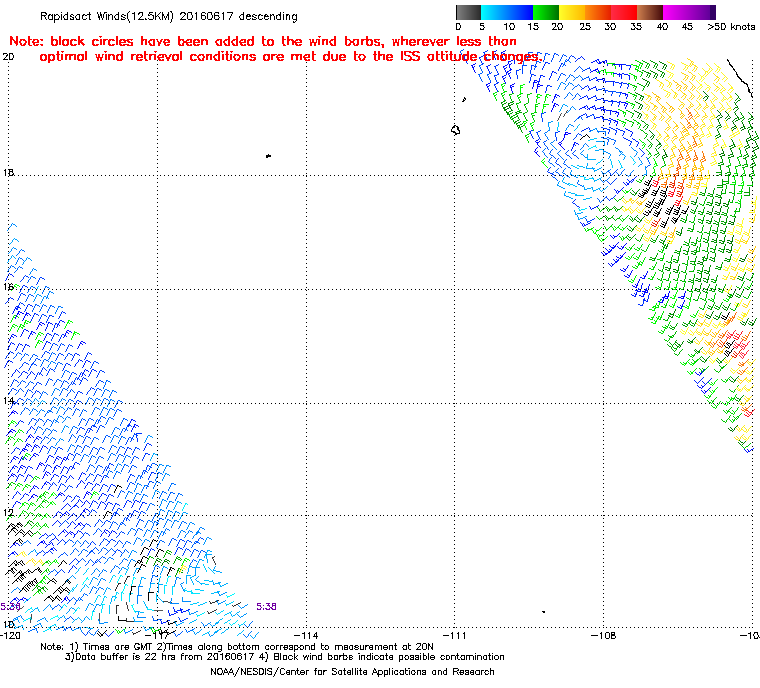The height and width of the screenshot is (688, 760).
Task: Click the purple '5:38' overpass time label
Action: [x=266, y=607]
